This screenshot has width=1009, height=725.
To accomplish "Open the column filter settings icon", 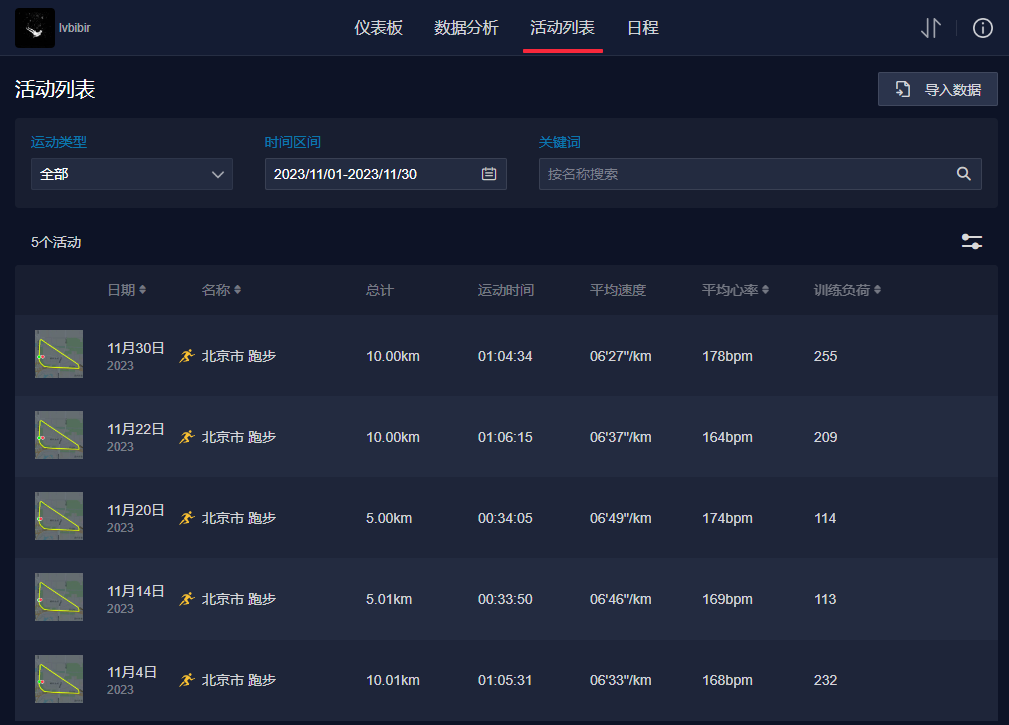I will (x=971, y=242).
